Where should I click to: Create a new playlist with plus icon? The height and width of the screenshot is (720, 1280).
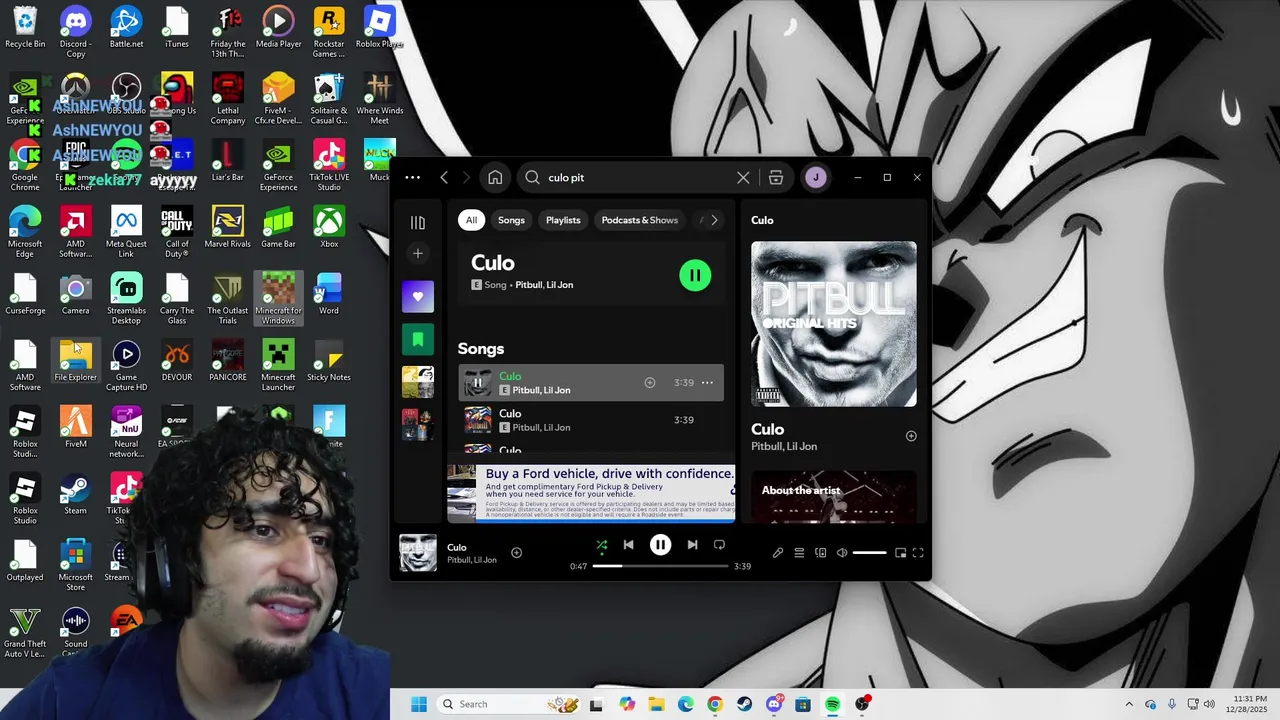418,254
